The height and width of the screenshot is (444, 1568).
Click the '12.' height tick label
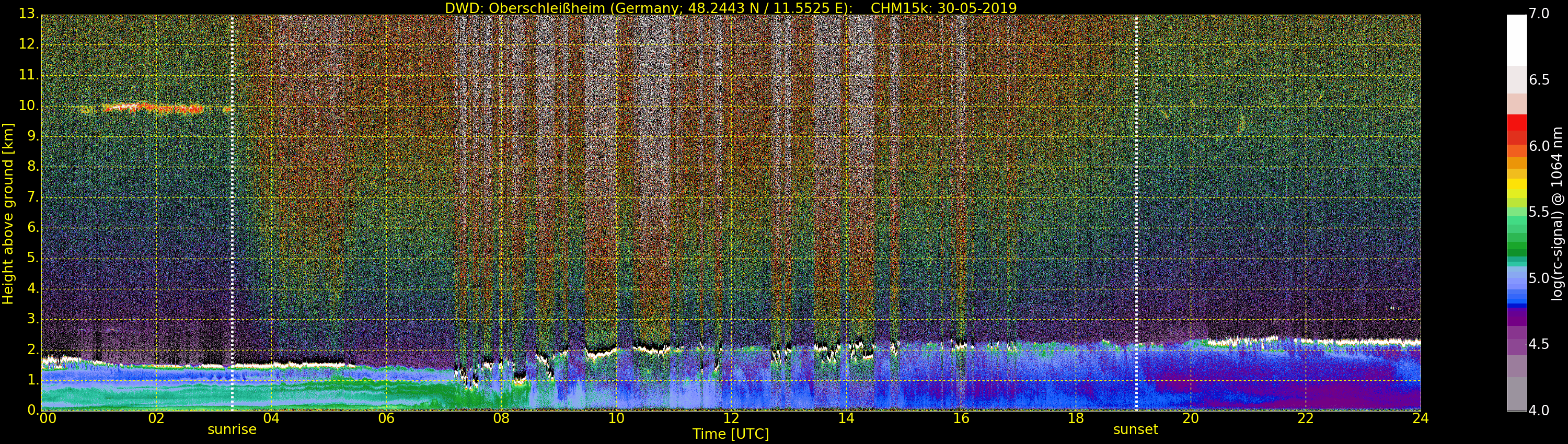coord(29,44)
